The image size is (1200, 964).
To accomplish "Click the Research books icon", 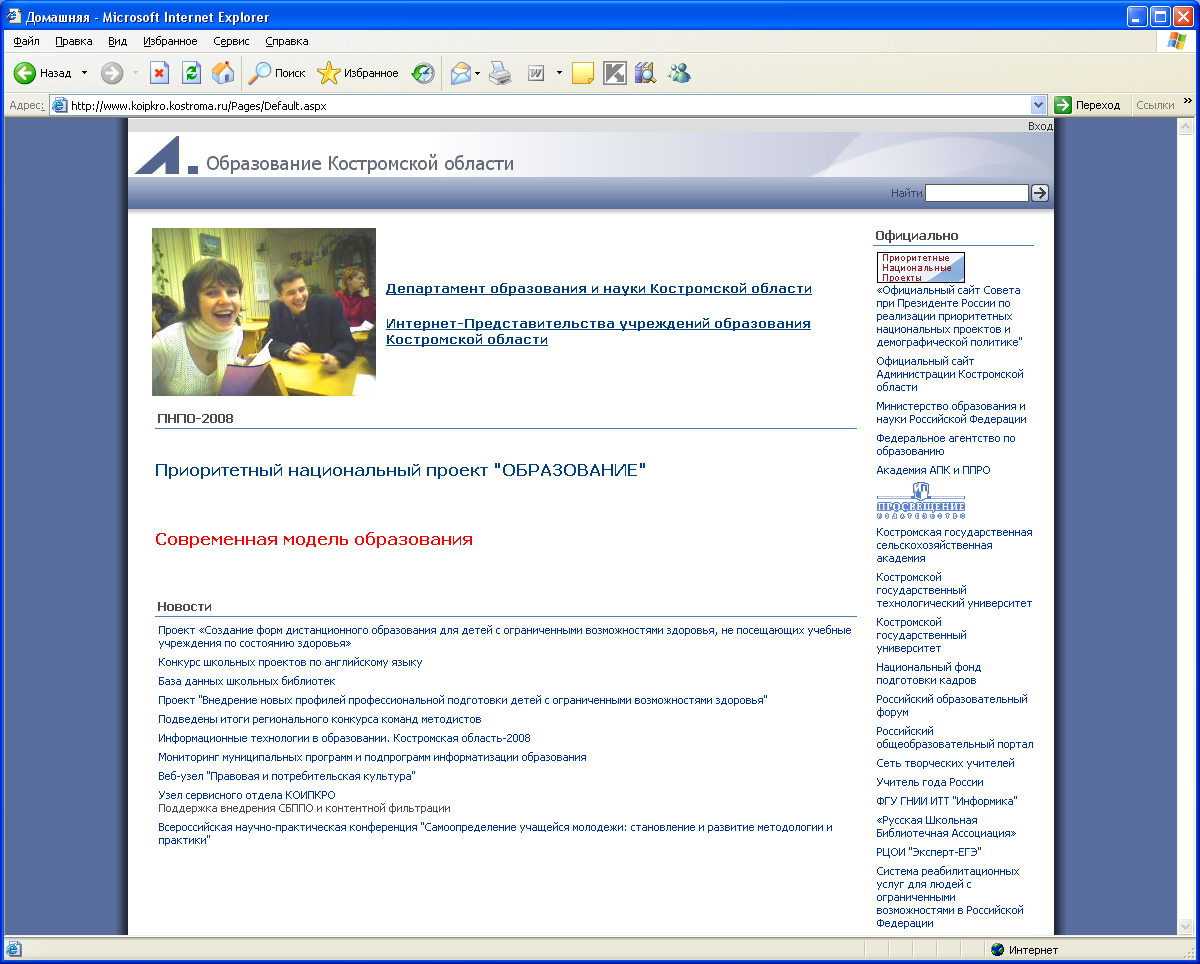I will coord(645,73).
